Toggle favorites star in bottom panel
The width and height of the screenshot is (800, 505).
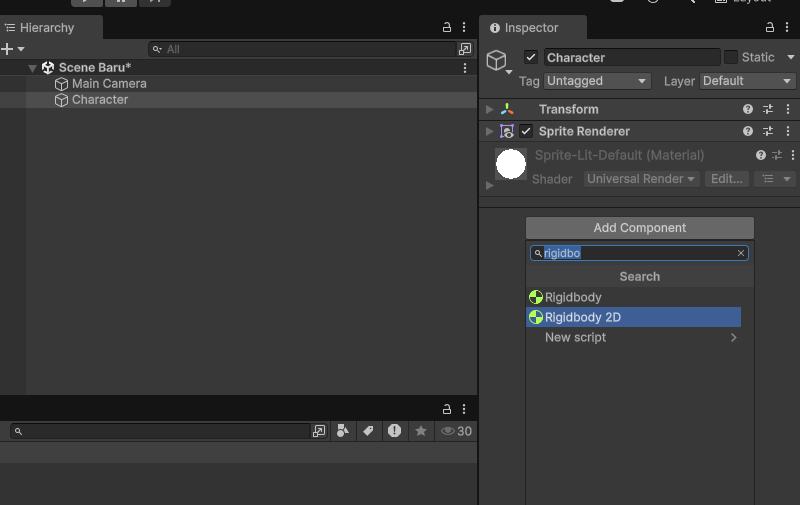click(x=421, y=432)
